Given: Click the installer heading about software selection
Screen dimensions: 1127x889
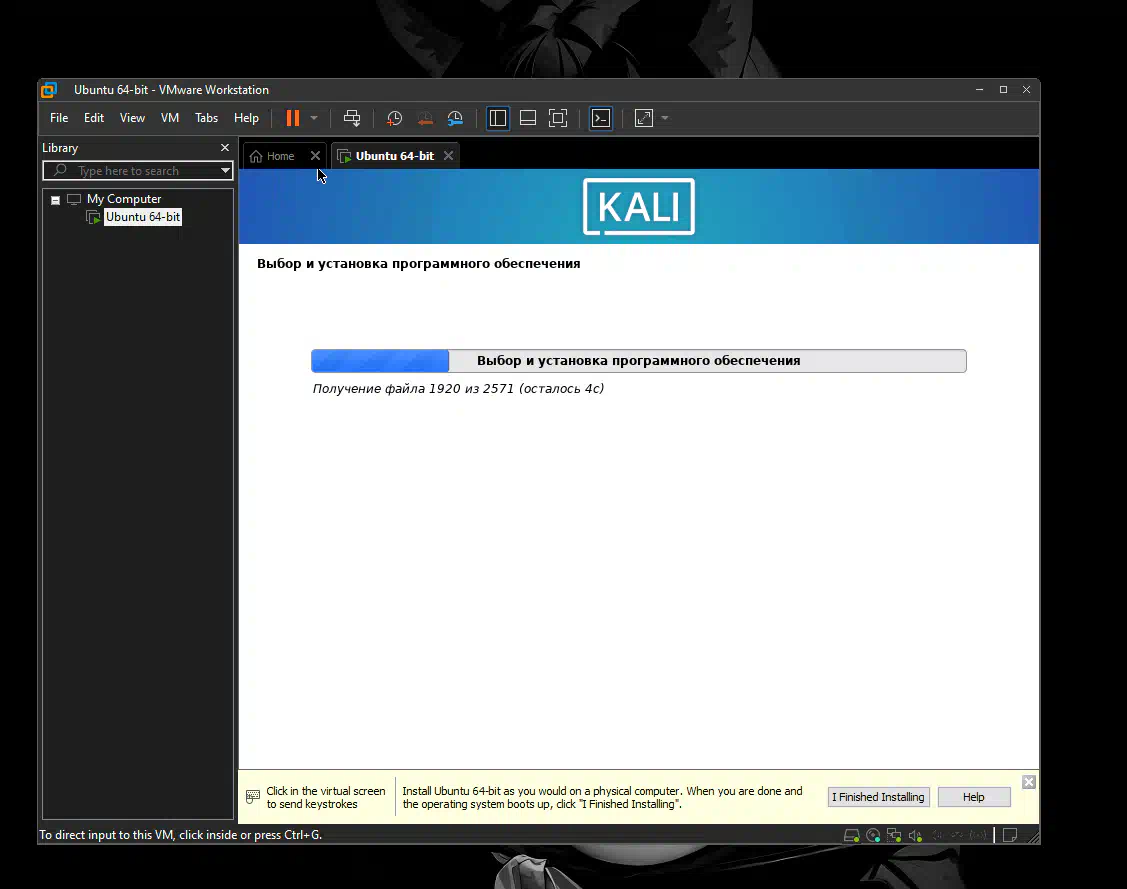Looking at the screenshot, I should [x=418, y=264].
